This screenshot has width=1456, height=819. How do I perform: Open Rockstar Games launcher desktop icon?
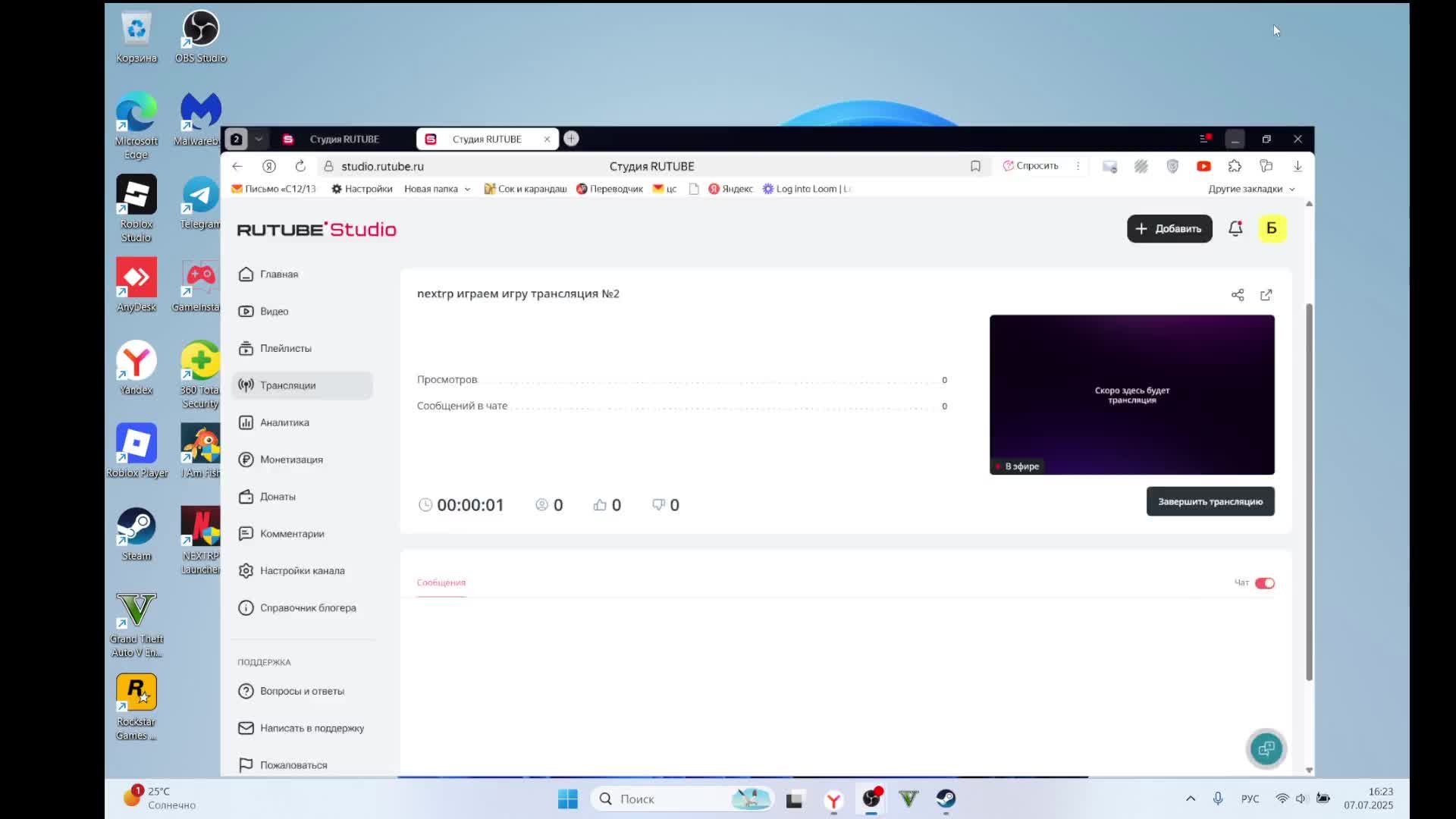click(136, 707)
